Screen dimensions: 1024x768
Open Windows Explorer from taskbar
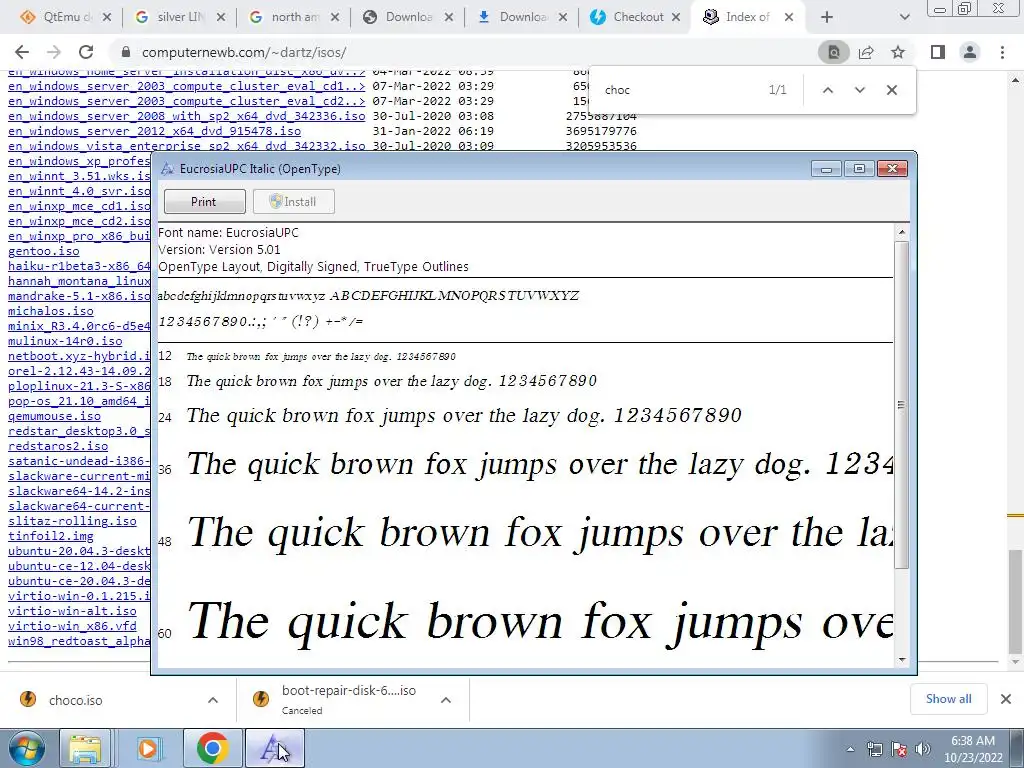coord(86,748)
